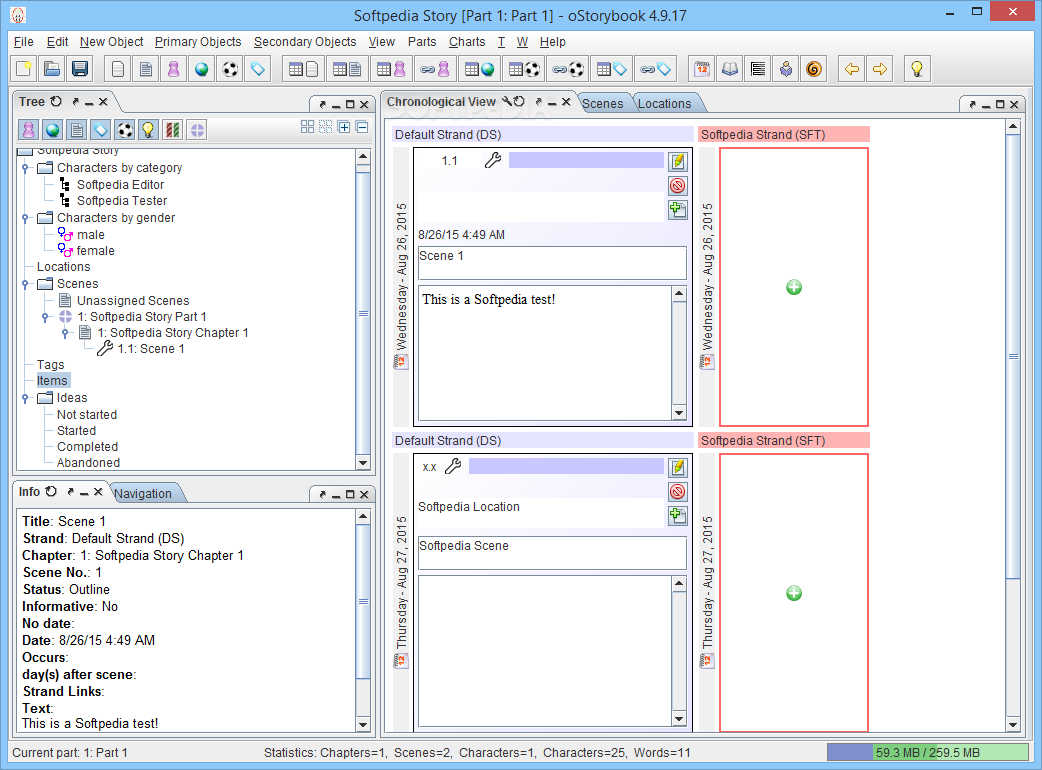
Task: Click the Scene 1 title field
Action: (552, 263)
